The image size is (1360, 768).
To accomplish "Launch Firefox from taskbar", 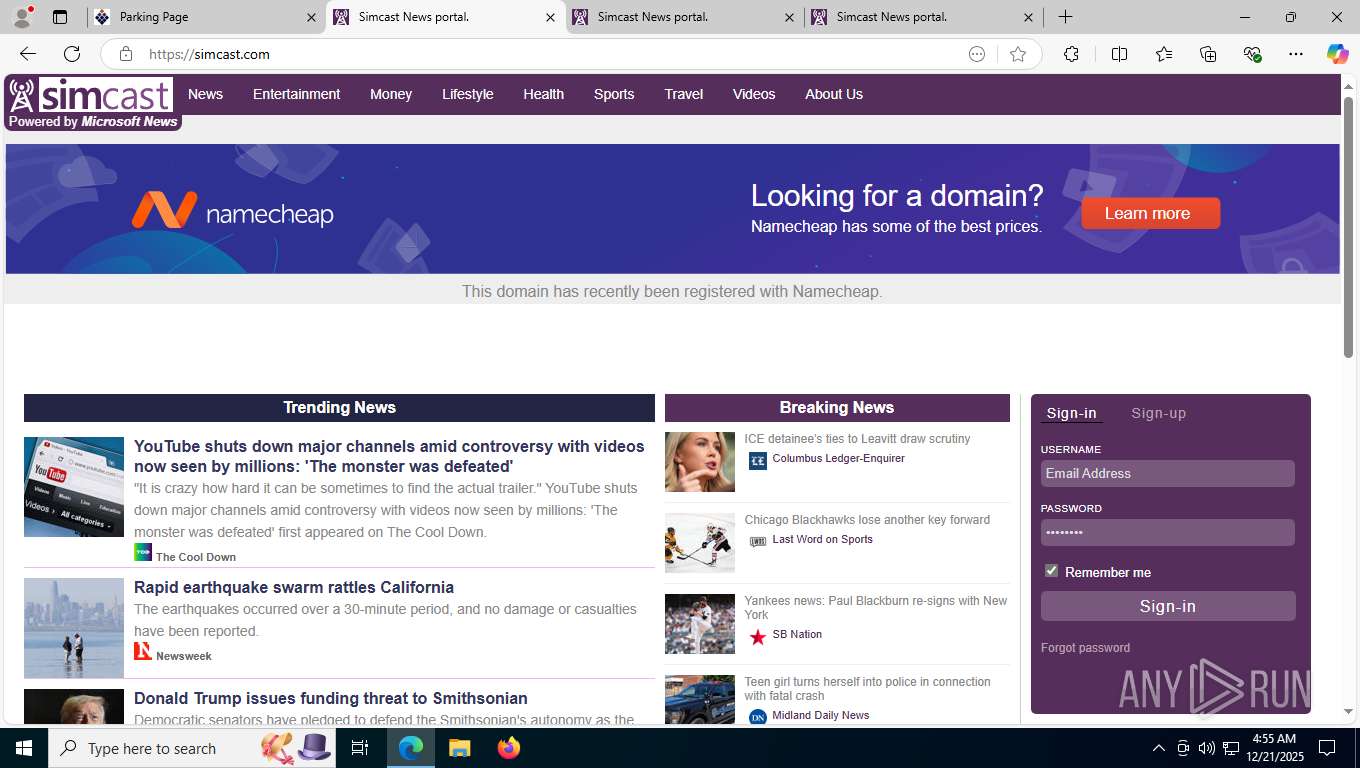I will 509,748.
